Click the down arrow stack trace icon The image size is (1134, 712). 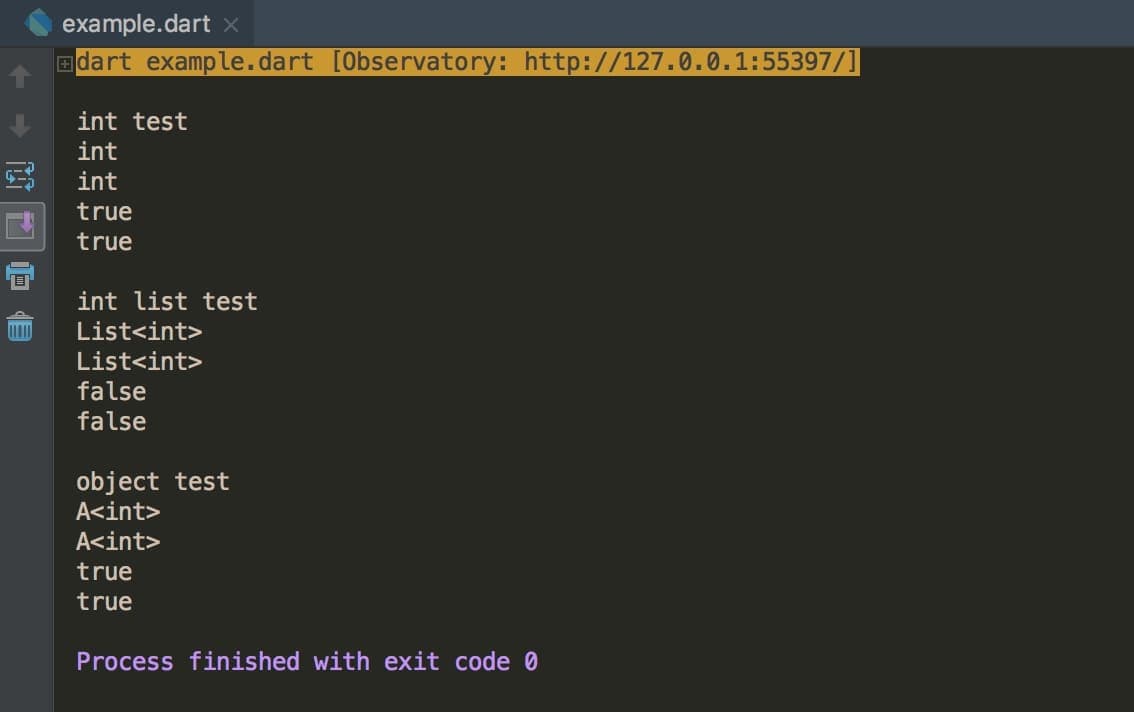(x=20, y=126)
